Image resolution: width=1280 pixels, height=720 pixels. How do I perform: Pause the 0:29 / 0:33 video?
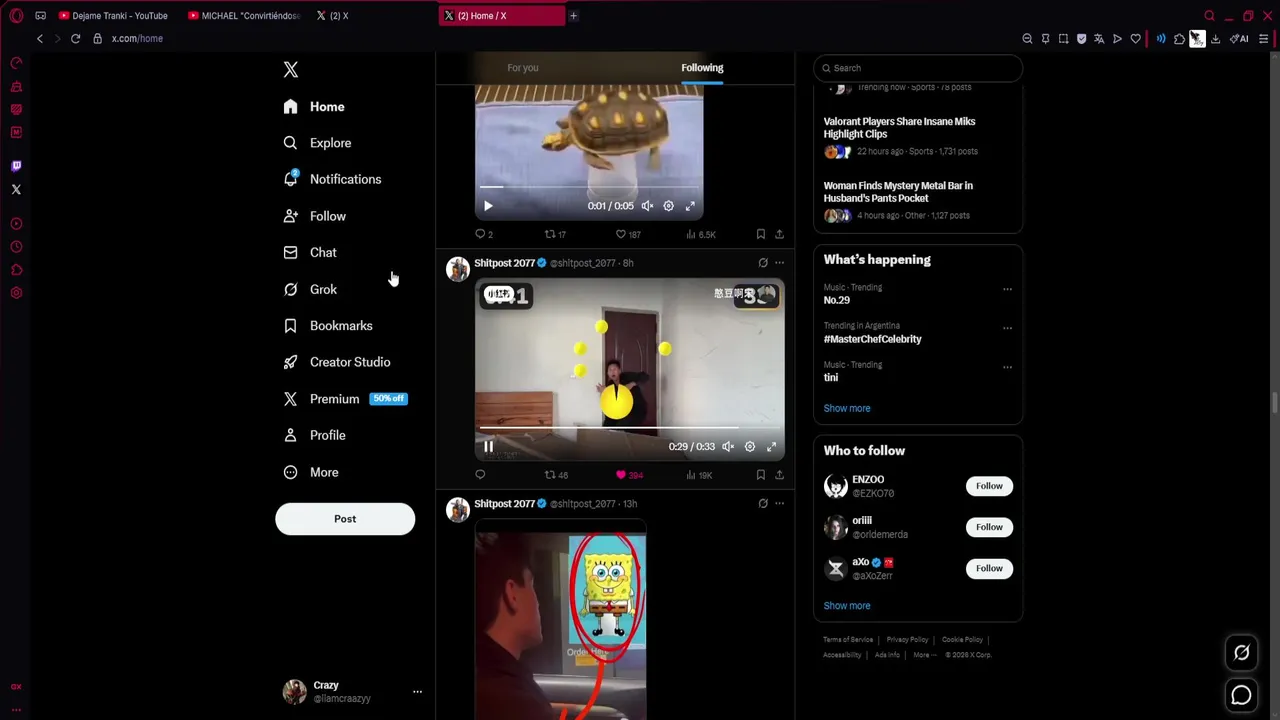click(x=488, y=447)
